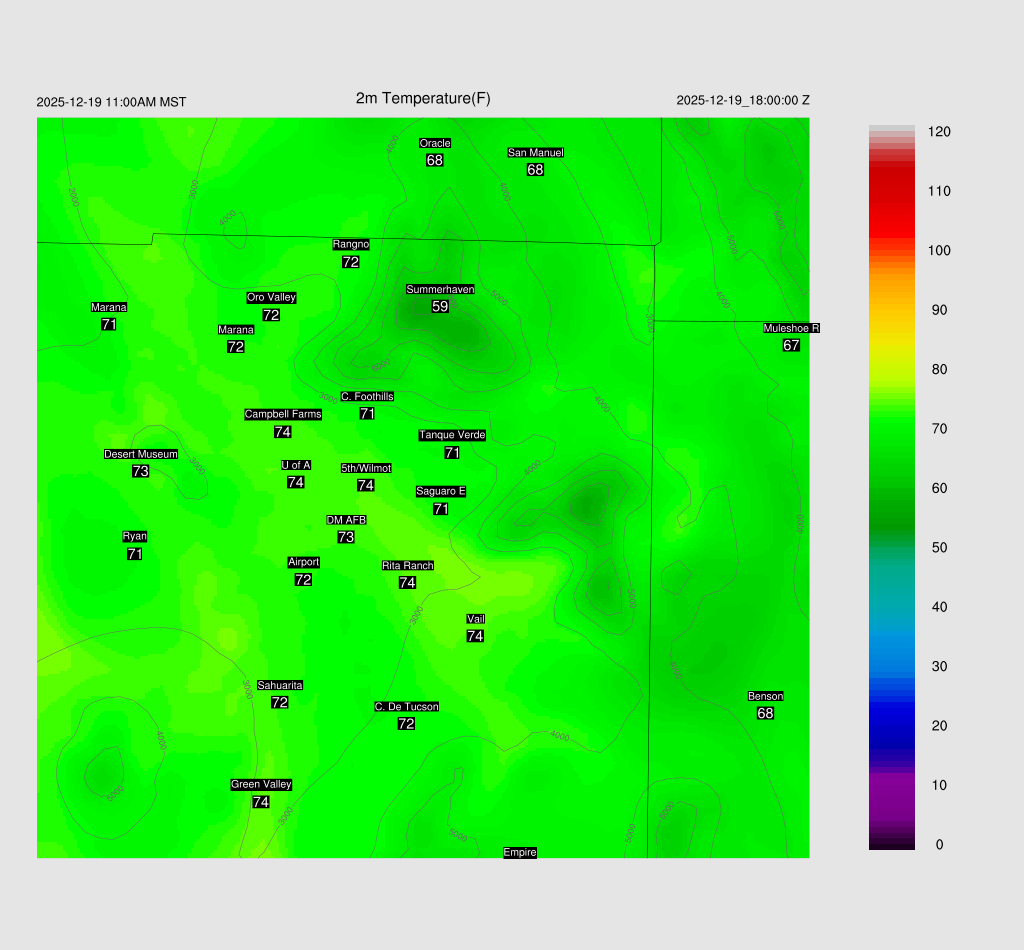
Task: Click Summerhaven's 59 degree temperature reading
Action: point(440,307)
